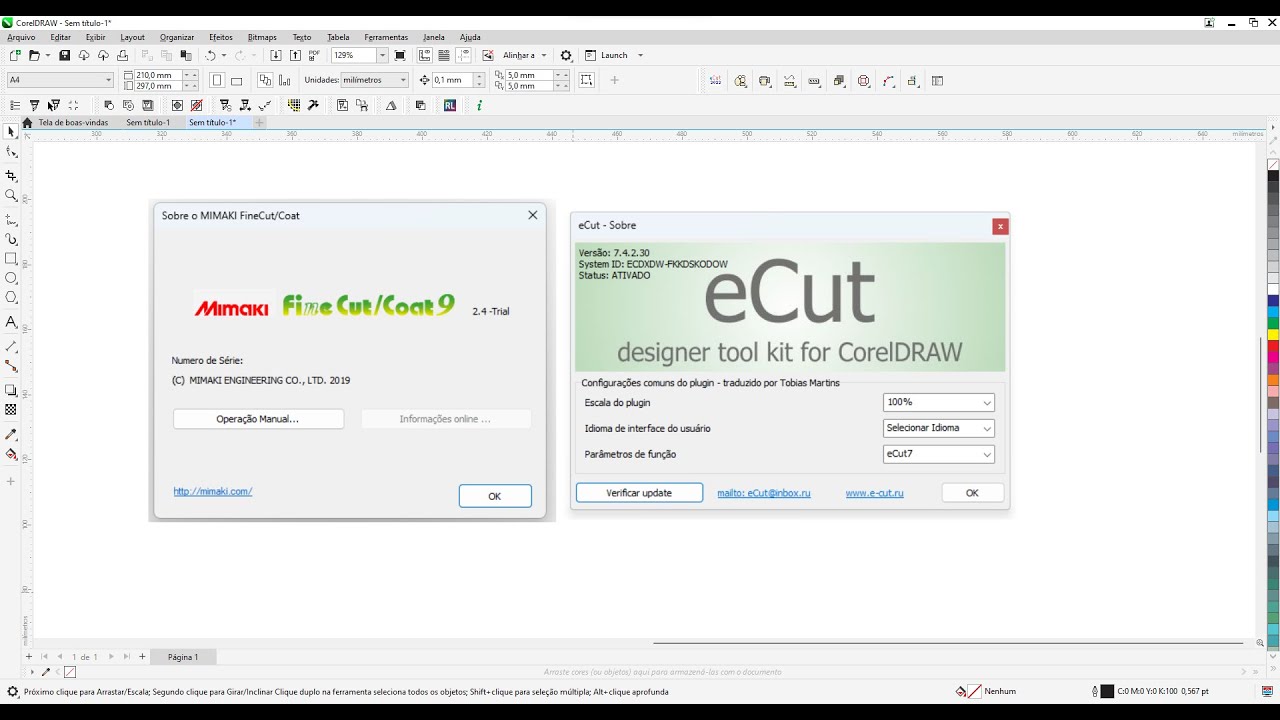Expand the A4 page size dropdown

(108, 80)
